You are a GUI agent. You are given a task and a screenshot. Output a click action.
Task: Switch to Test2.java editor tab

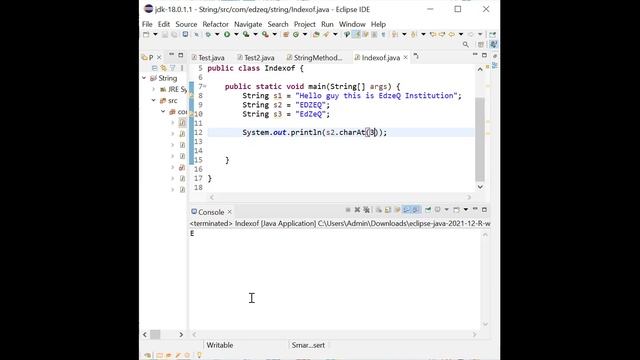pyautogui.click(x=256, y=58)
